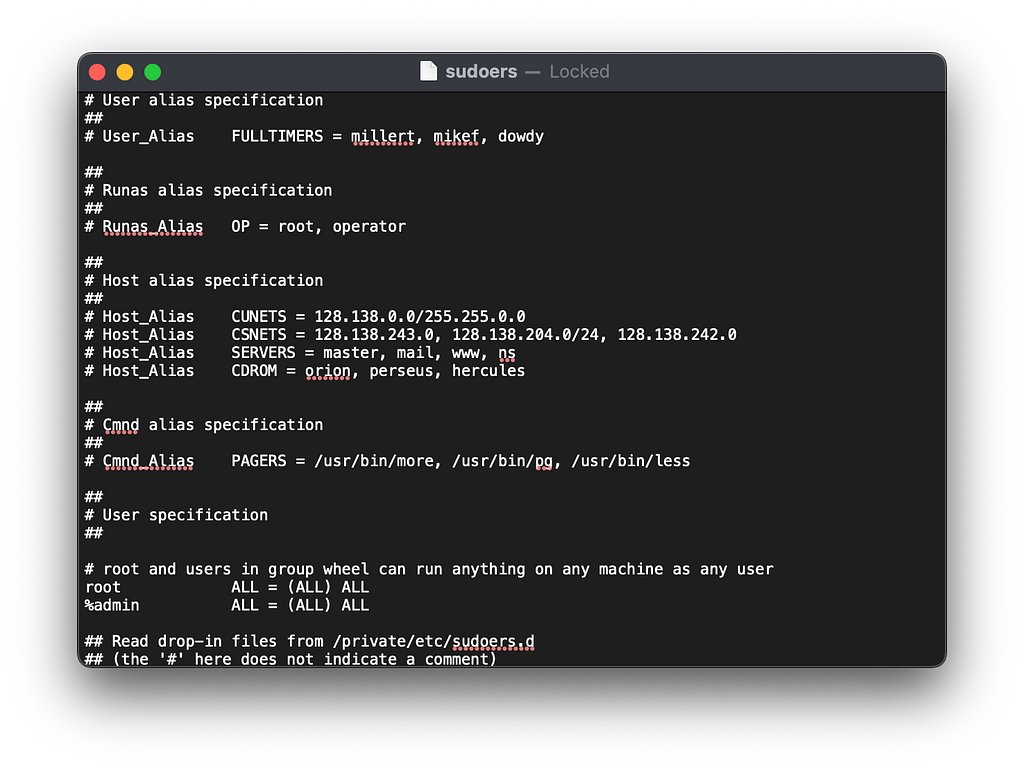Image resolution: width=1024 pixels, height=770 pixels.
Task: Close the sudoers window with red button
Action: [x=97, y=72]
